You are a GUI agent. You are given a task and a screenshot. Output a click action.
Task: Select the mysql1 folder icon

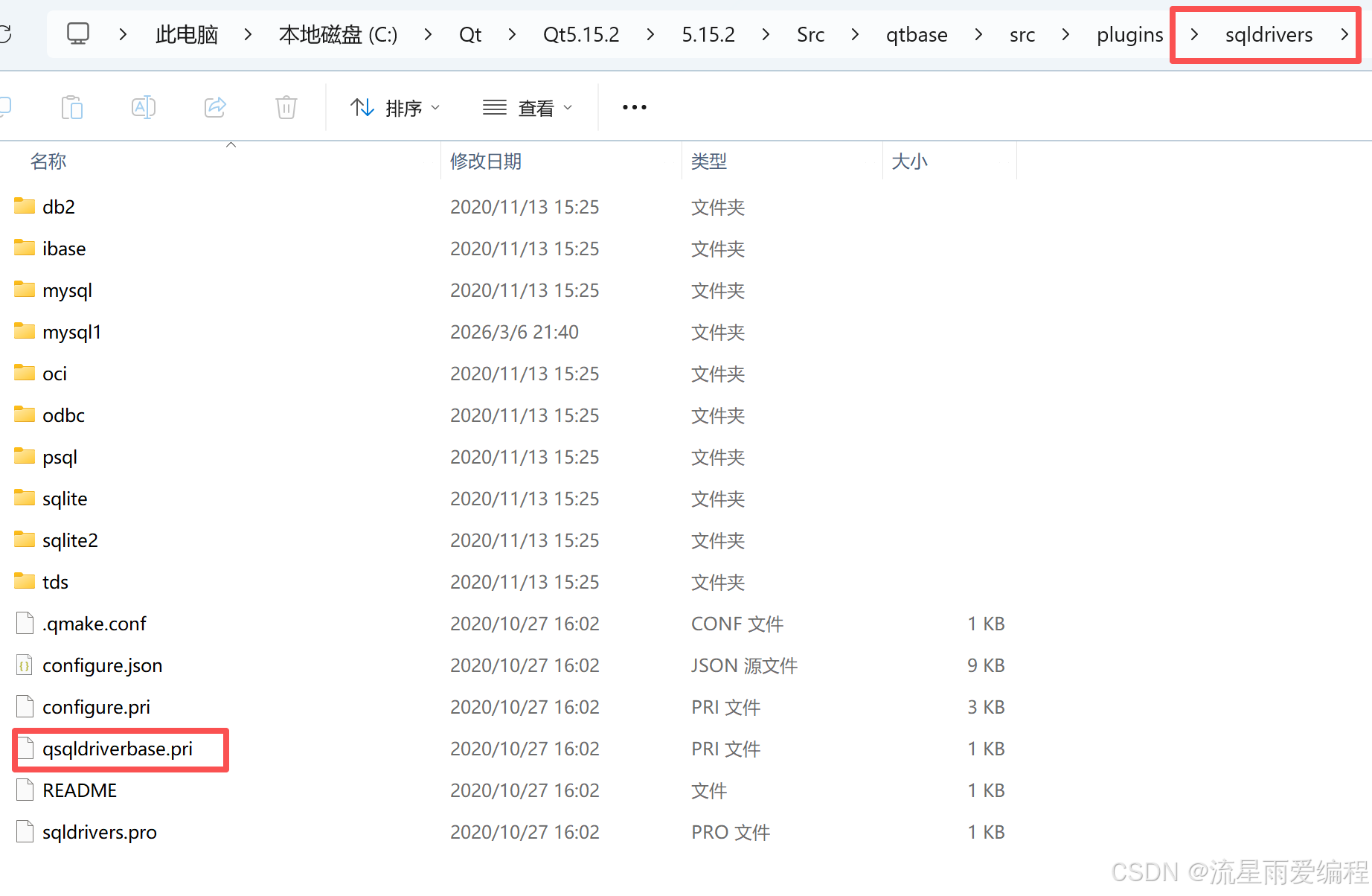[25, 331]
